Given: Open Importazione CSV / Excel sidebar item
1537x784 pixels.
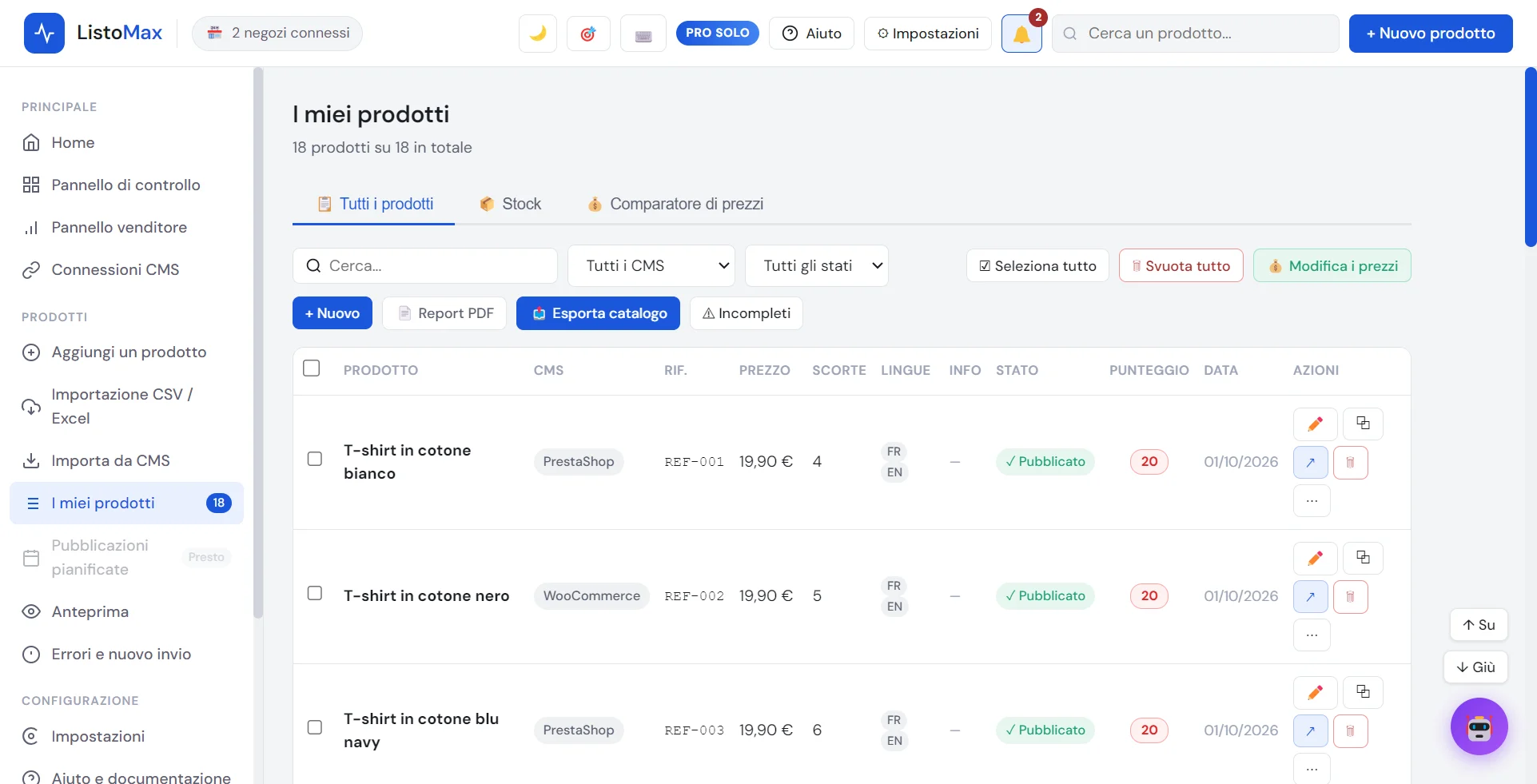Looking at the screenshot, I should point(126,406).
